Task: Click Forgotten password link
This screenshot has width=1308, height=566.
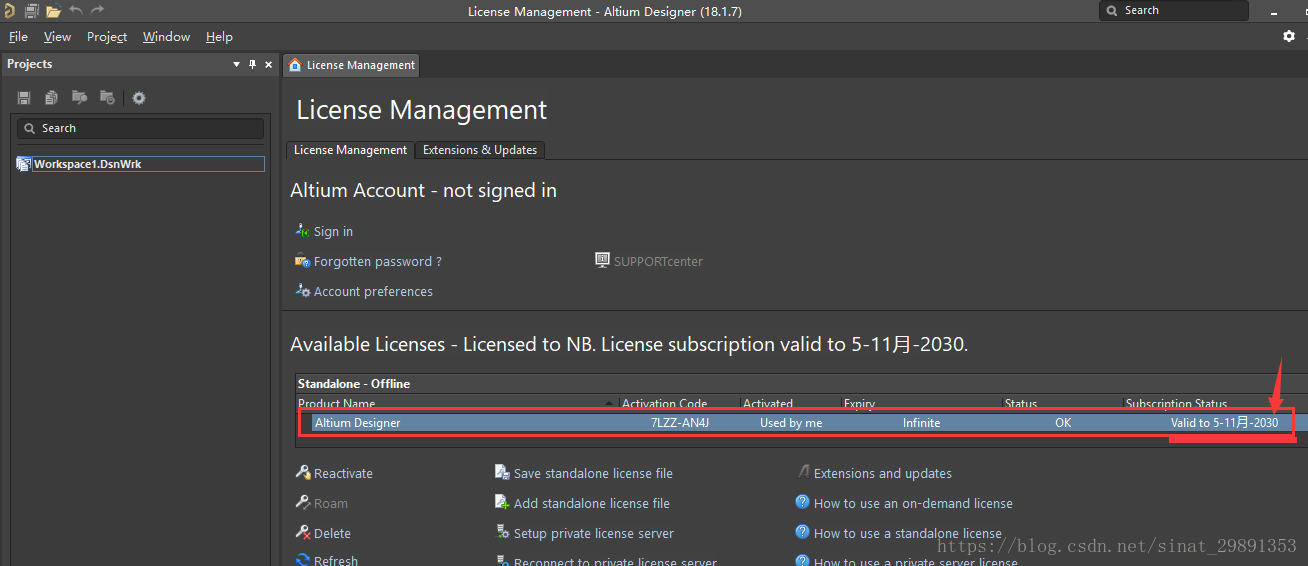Action: tap(378, 262)
